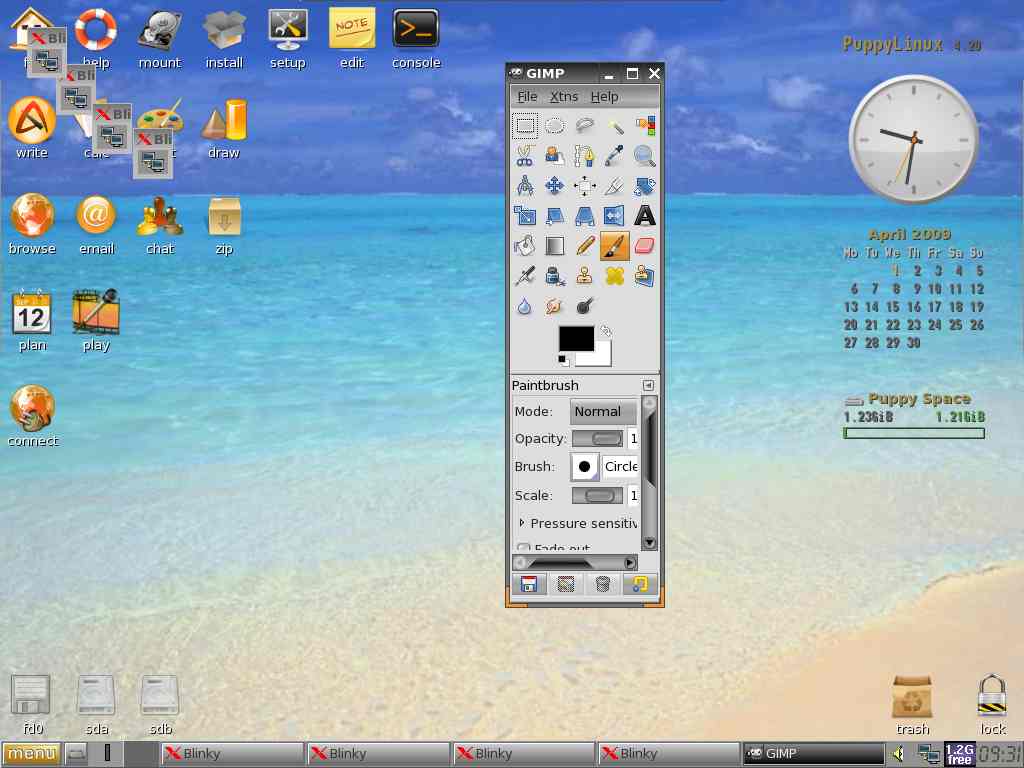The width and height of the screenshot is (1024, 768).
Task: Select the Perspective Clone tool
Action: (645, 276)
